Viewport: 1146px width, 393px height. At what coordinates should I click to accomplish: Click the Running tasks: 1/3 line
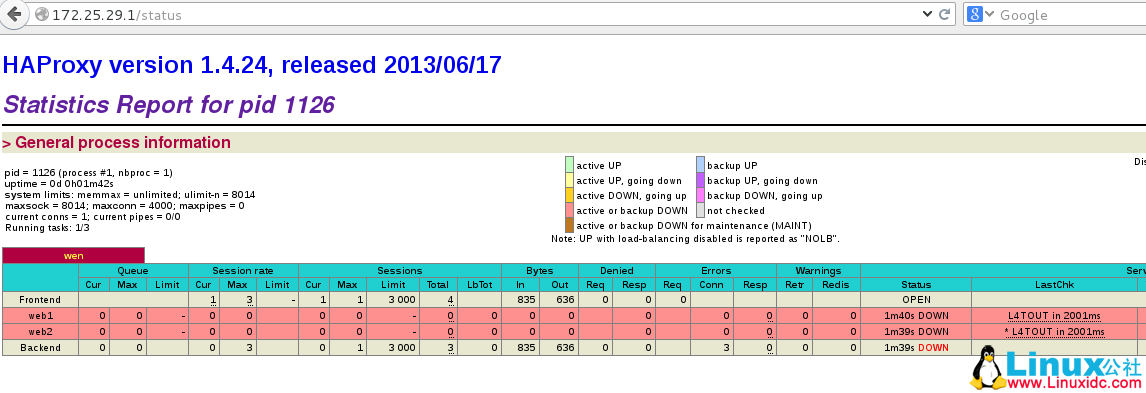47,228
